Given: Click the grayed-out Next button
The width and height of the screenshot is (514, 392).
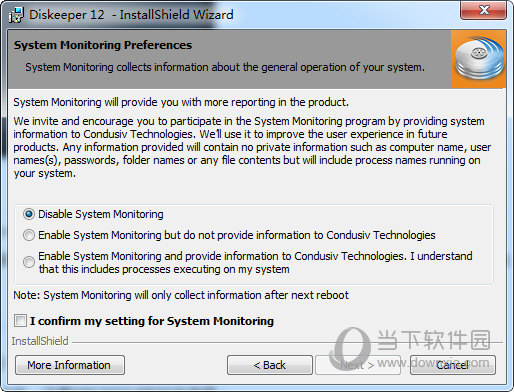Looking at the screenshot, I should 358,365.
